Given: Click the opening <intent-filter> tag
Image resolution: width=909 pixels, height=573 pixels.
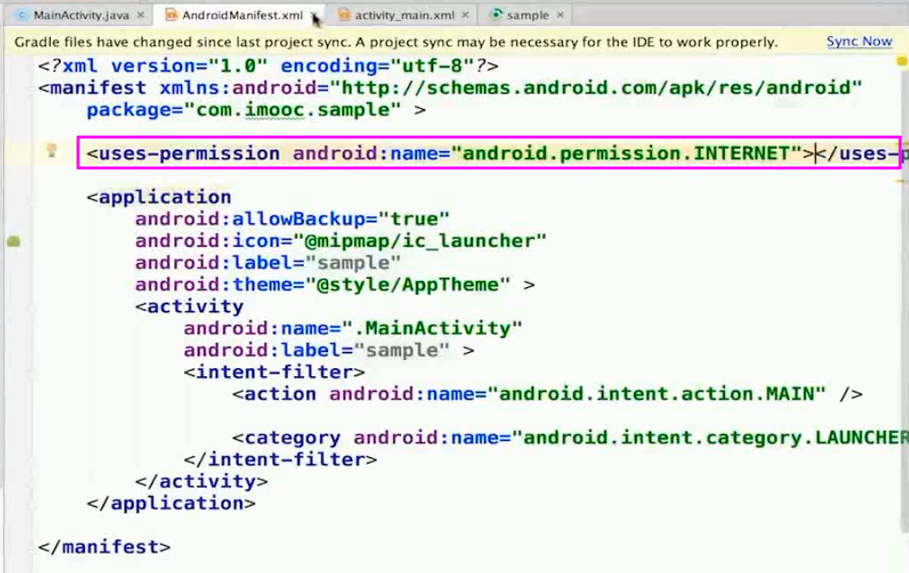Looking at the screenshot, I should click(274, 372).
